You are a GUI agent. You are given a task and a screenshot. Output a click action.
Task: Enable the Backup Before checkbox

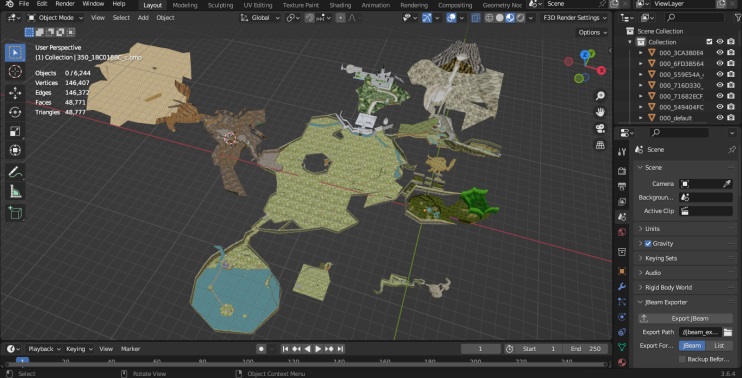point(682,359)
